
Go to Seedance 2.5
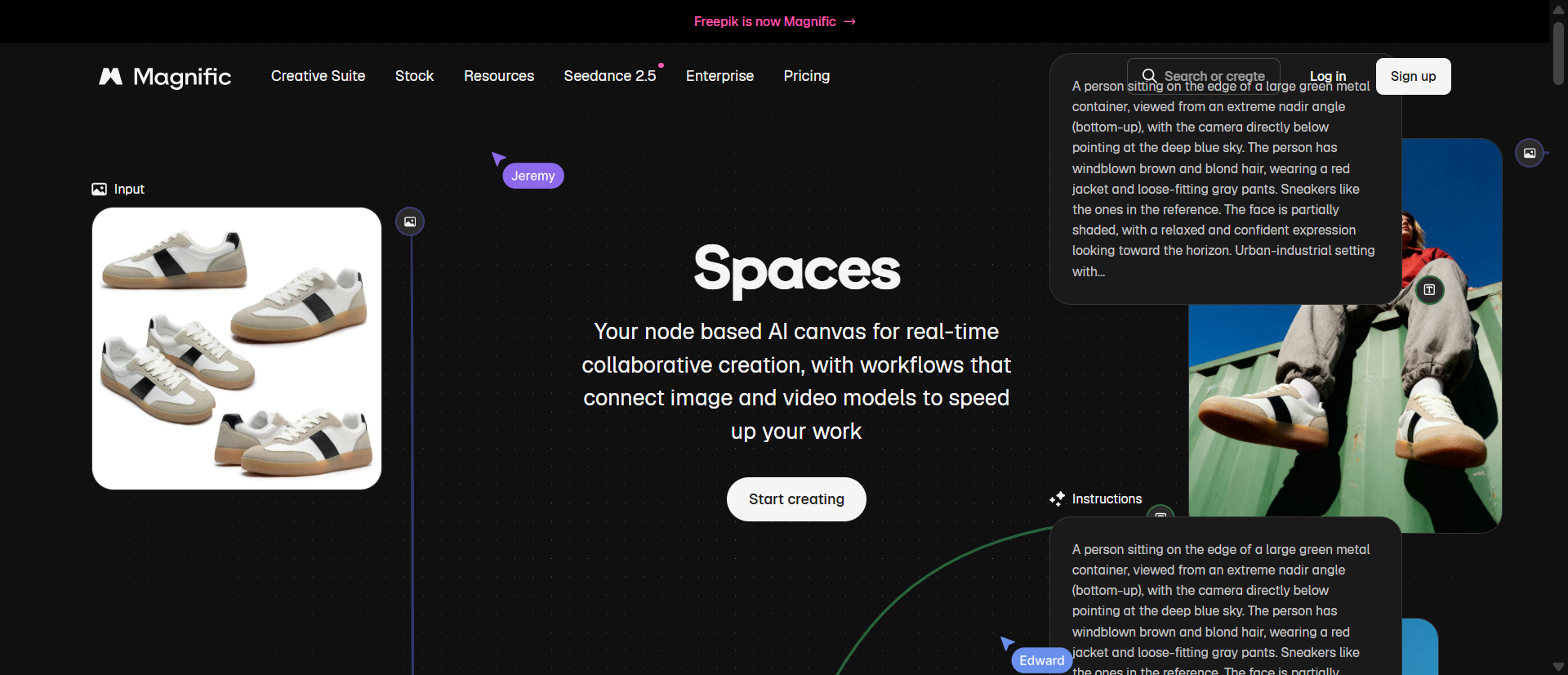(x=610, y=76)
